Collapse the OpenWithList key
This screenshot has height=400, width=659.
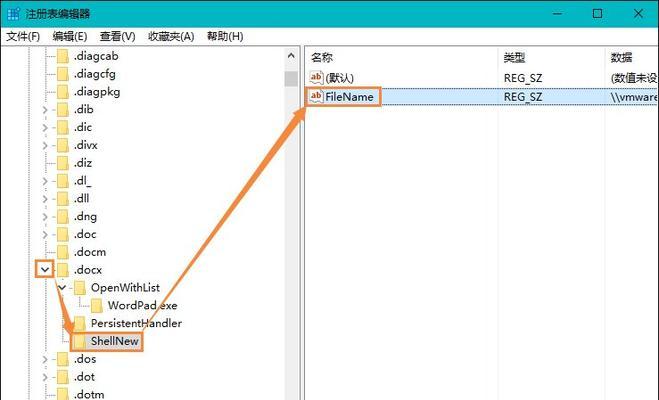tap(62, 288)
